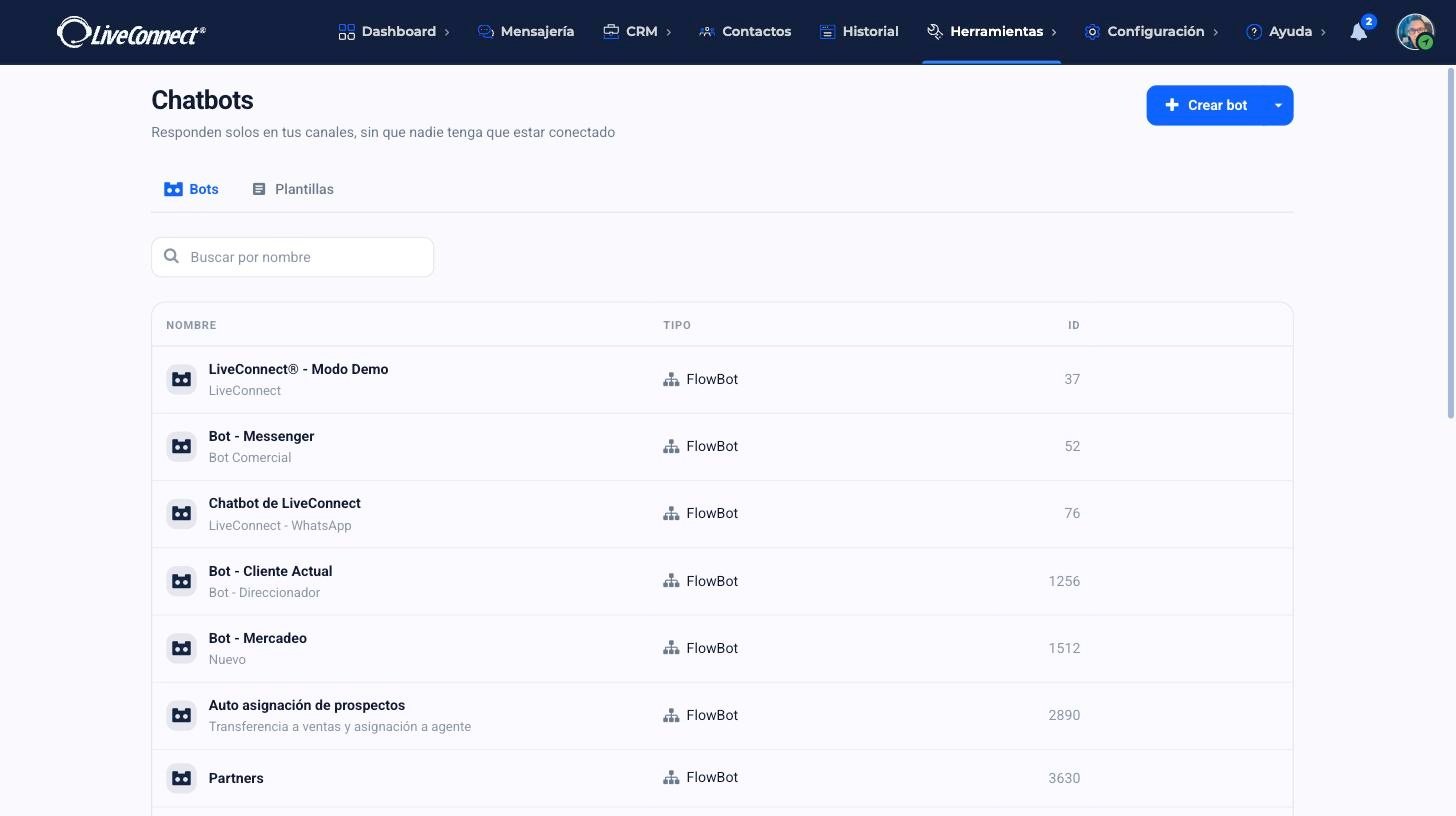Click the FlowBot type icon for ID 37
The width and height of the screenshot is (1456, 816).
[671, 380]
